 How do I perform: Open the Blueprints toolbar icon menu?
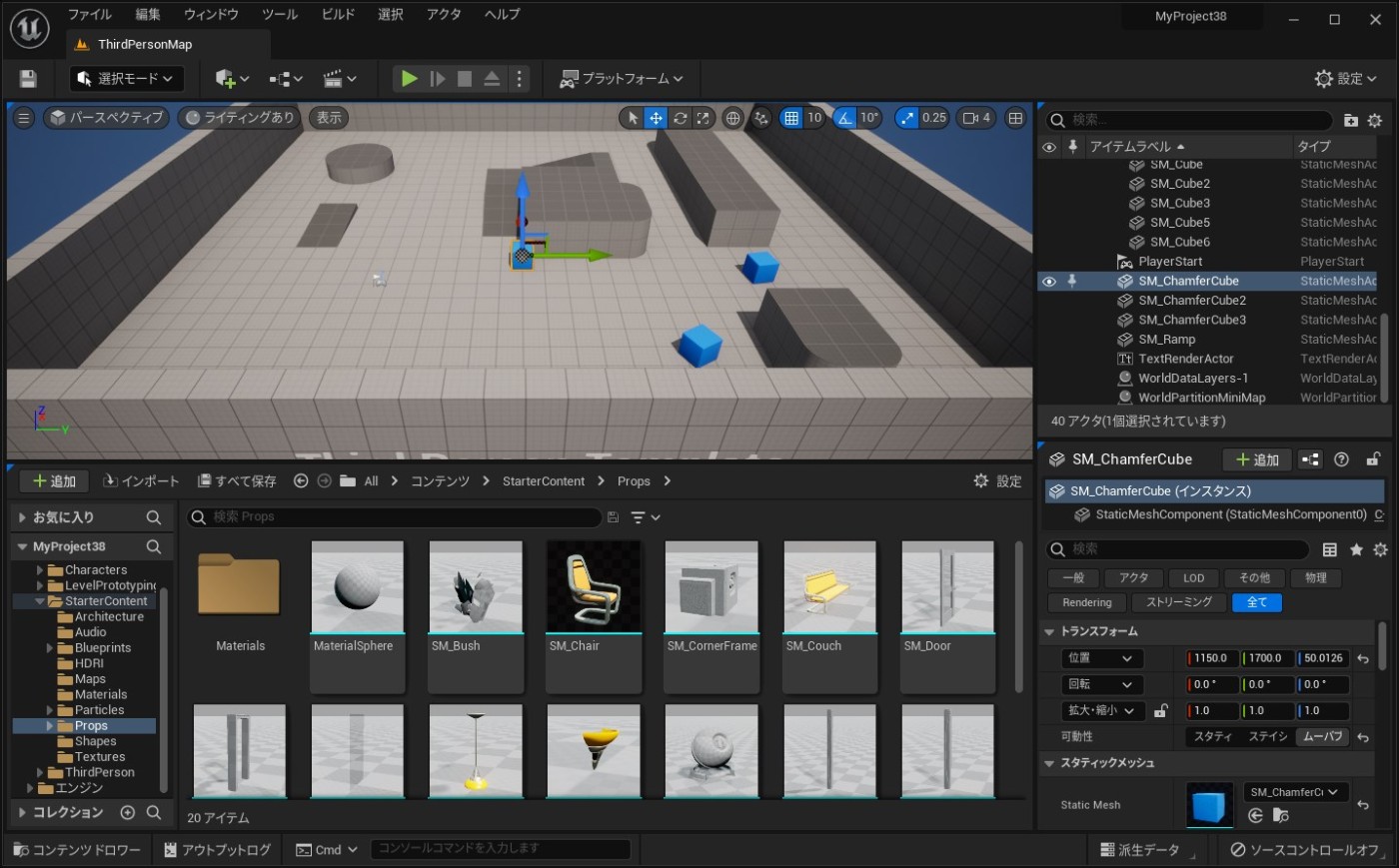tap(286, 79)
